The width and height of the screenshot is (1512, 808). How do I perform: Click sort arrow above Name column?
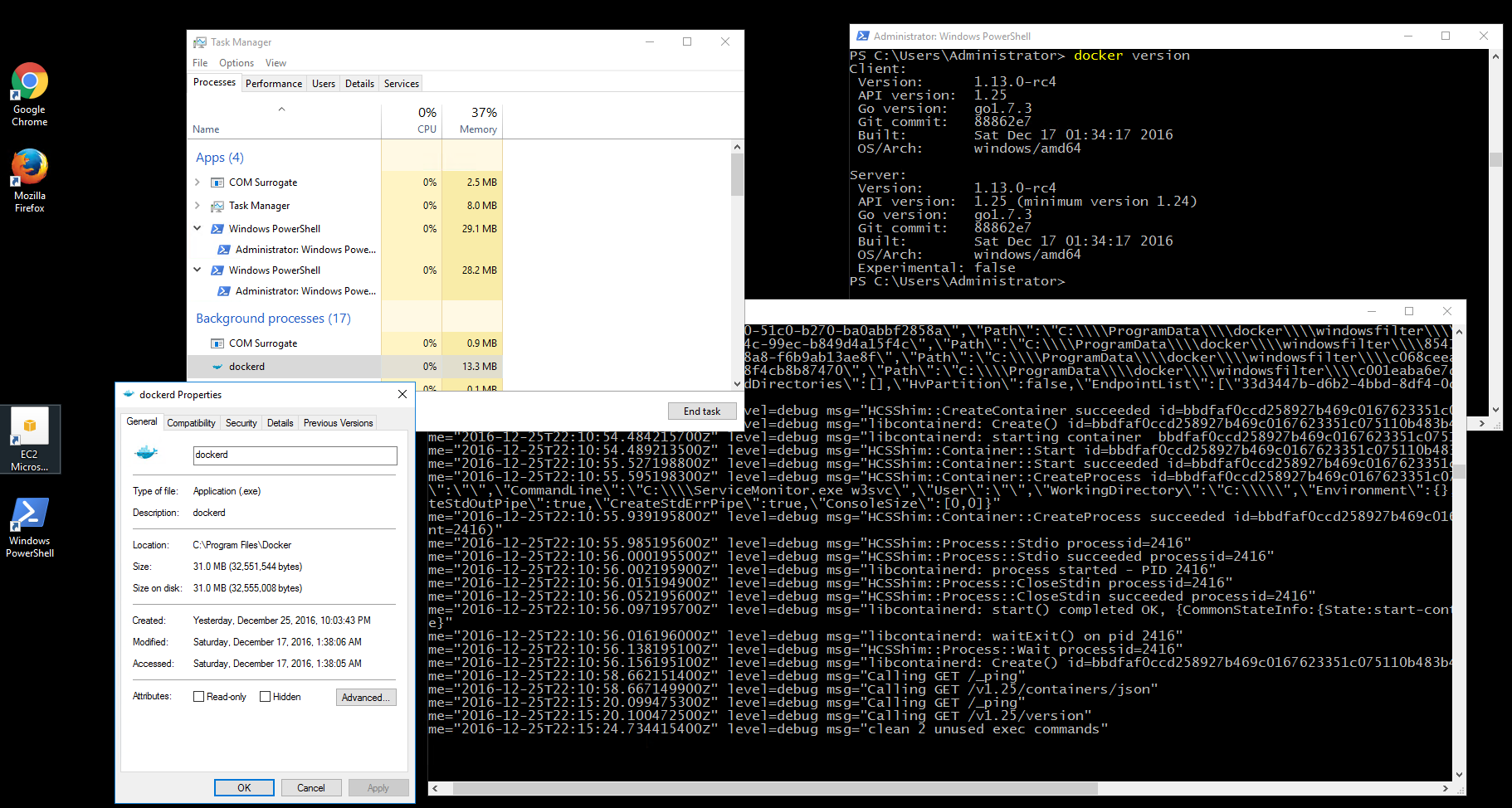[281, 109]
